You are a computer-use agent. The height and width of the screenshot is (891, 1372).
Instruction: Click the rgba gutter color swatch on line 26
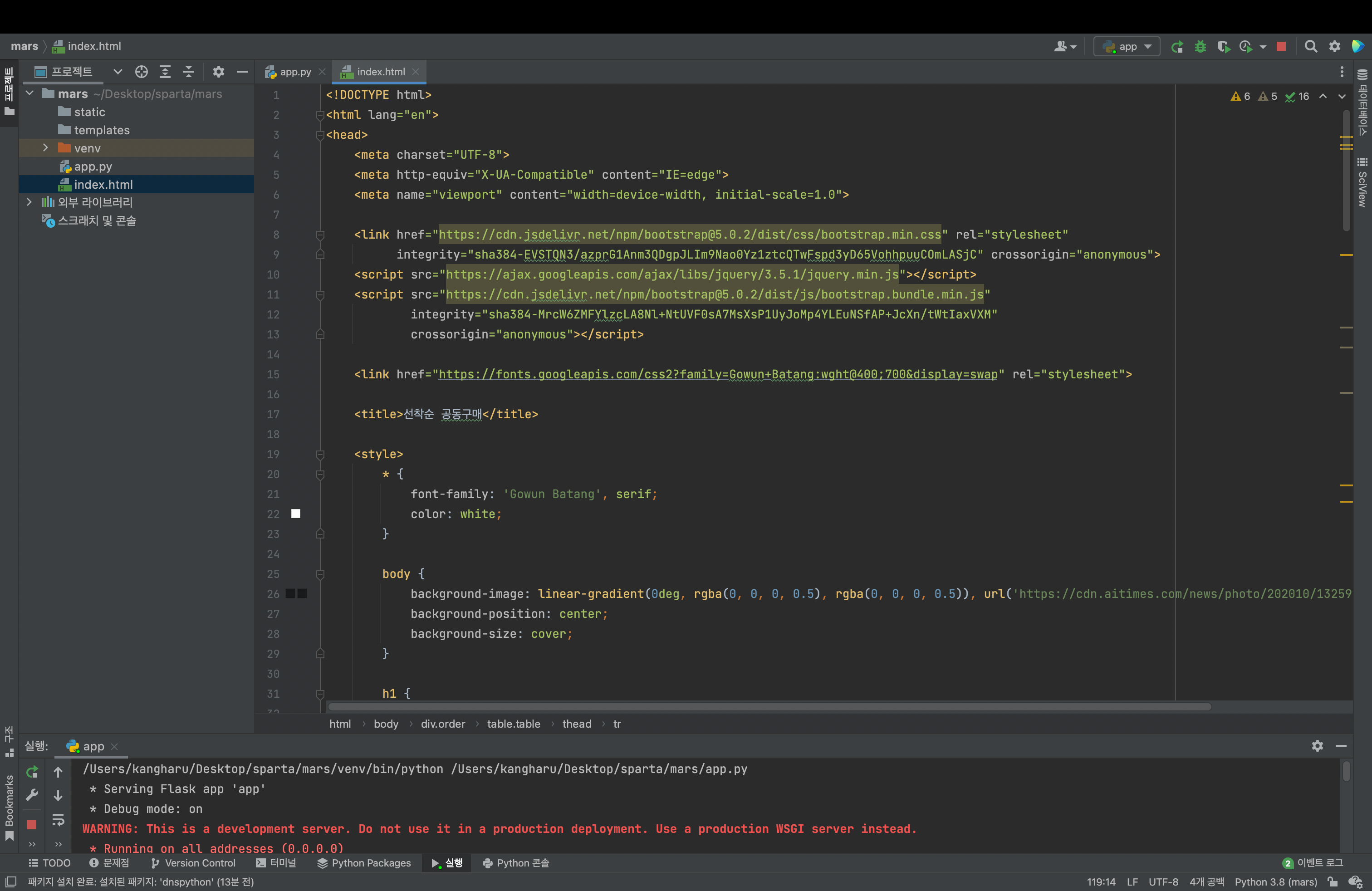pyautogui.click(x=296, y=593)
